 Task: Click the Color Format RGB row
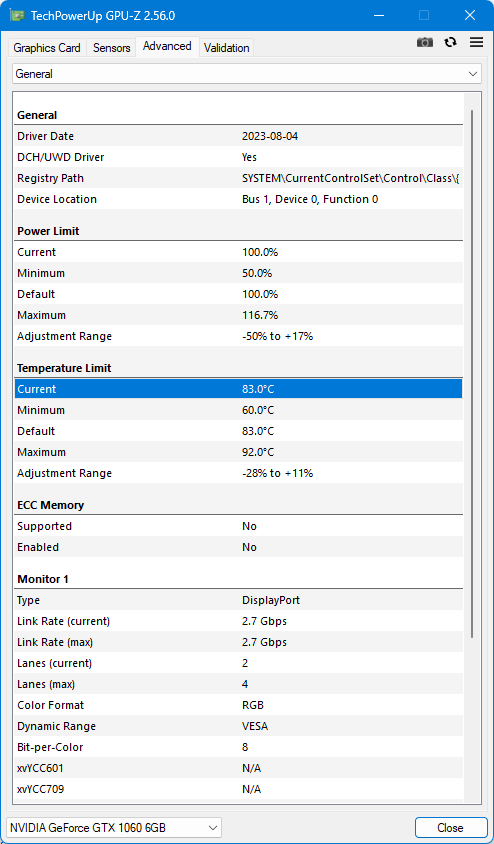(238, 705)
